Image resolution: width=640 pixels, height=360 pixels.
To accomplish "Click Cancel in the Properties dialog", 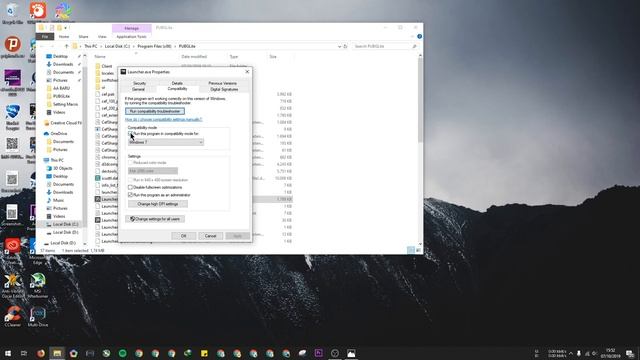I will [x=210, y=236].
